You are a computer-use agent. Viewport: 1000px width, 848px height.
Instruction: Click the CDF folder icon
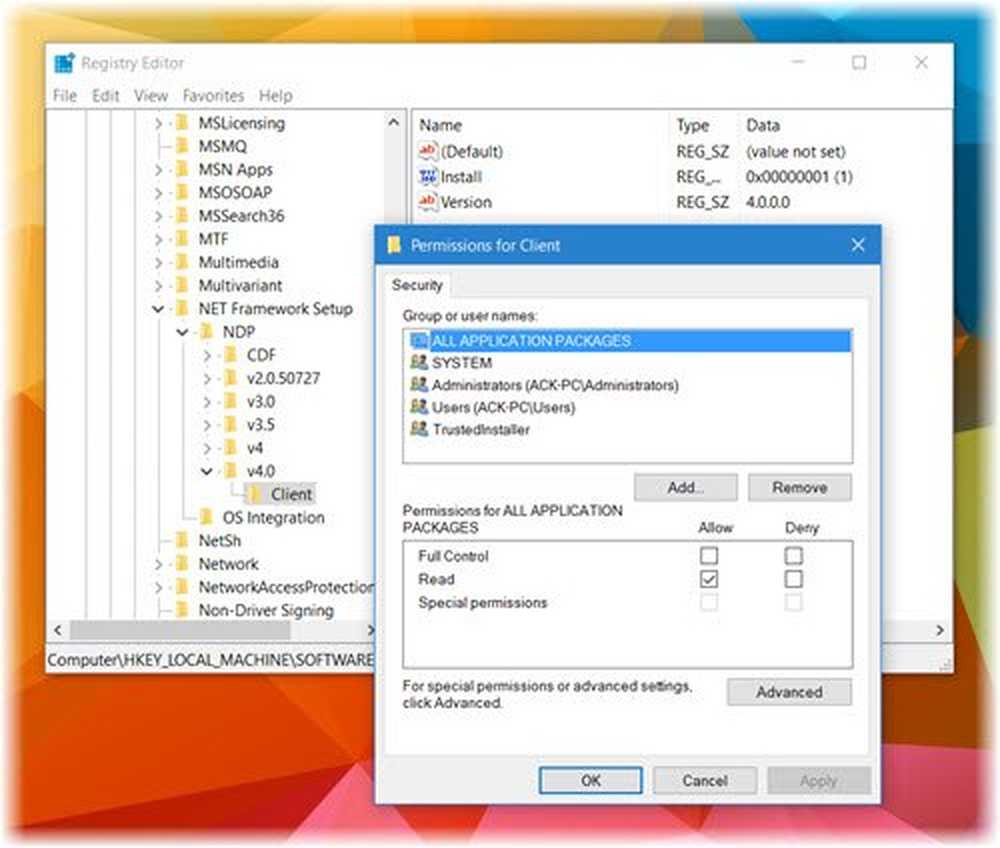[x=231, y=355]
